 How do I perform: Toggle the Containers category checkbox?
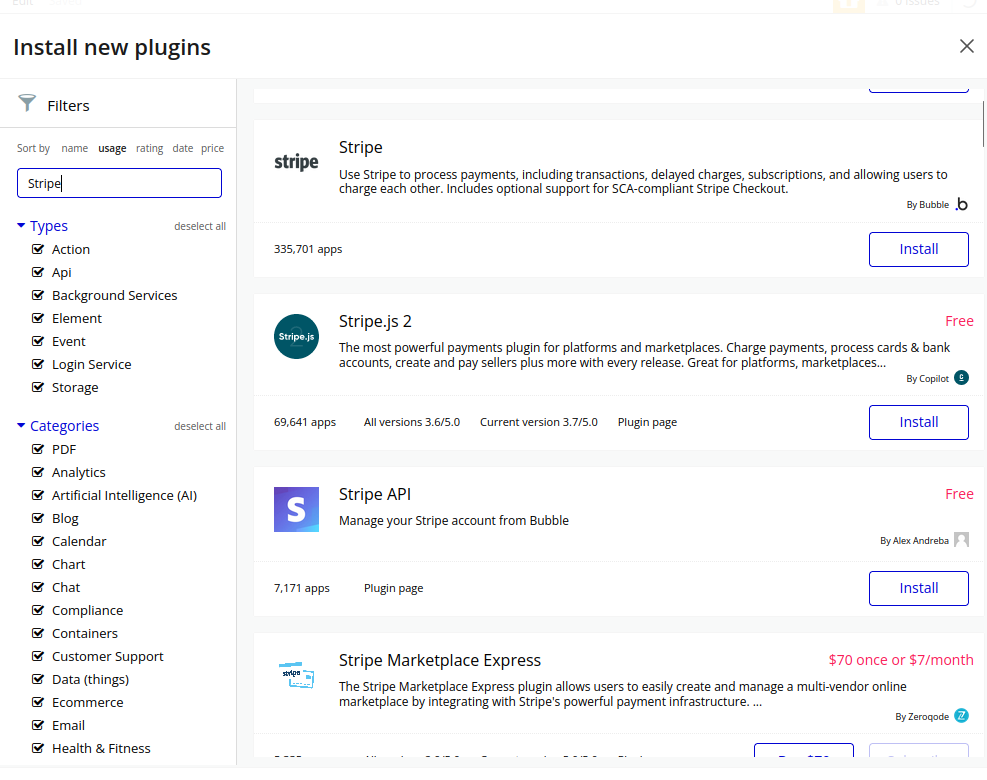tap(38, 633)
